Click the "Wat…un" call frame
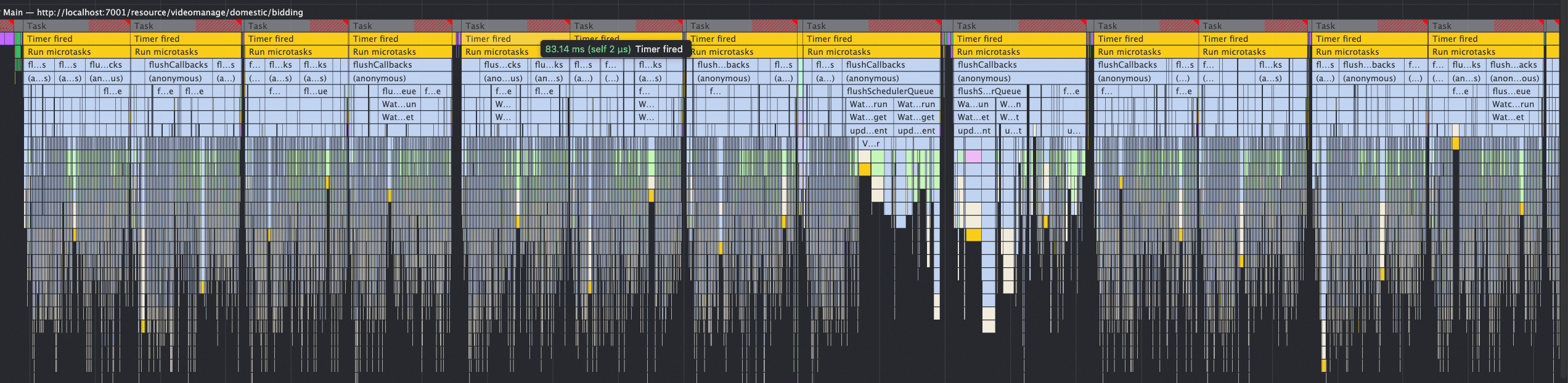Viewport: 1568px width, 383px height. [x=398, y=104]
